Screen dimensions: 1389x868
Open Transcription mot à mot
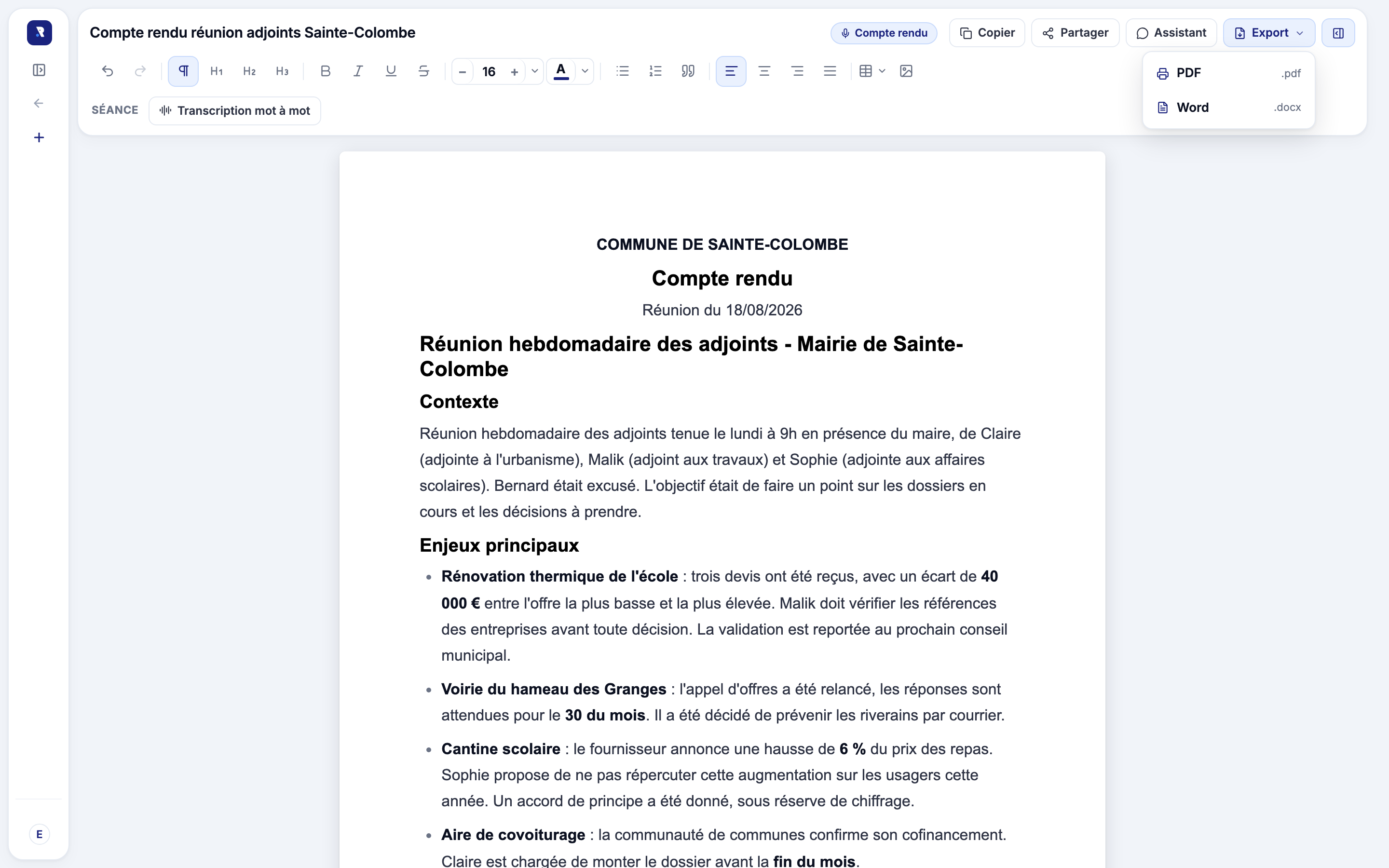pyautogui.click(x=235, y=111)
